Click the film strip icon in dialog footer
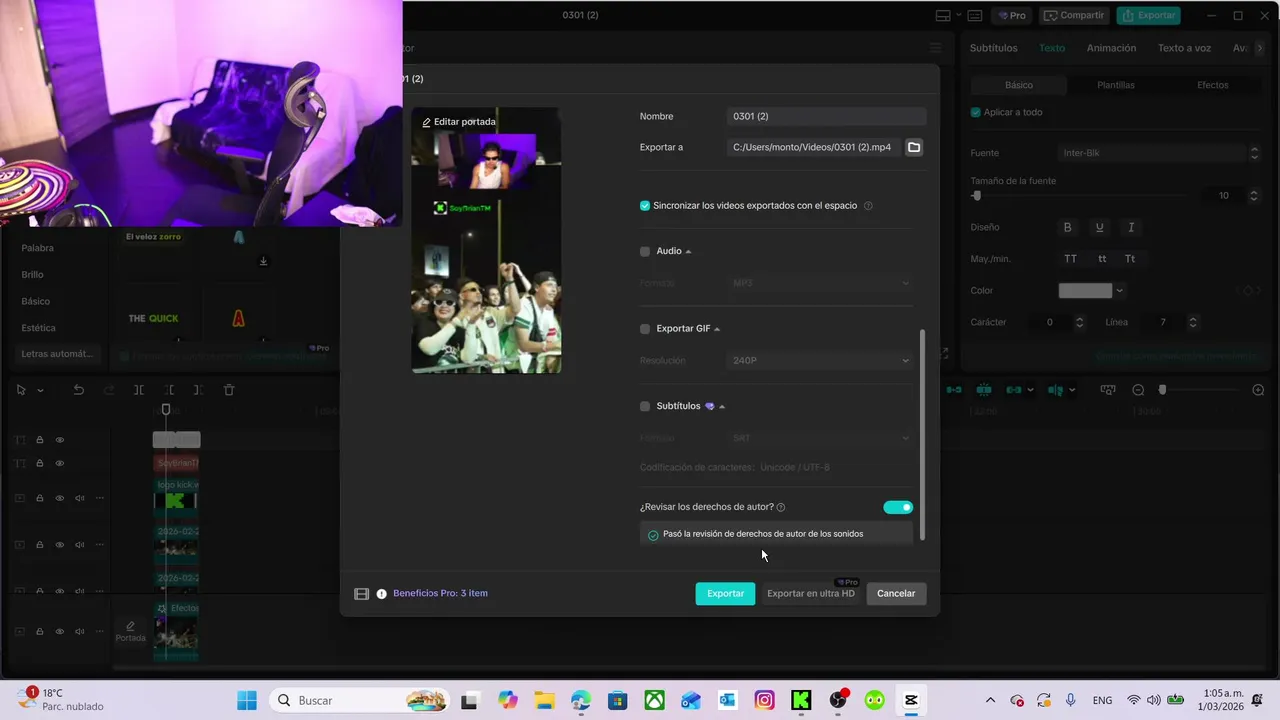1280x720 pixels. [362, 594]
